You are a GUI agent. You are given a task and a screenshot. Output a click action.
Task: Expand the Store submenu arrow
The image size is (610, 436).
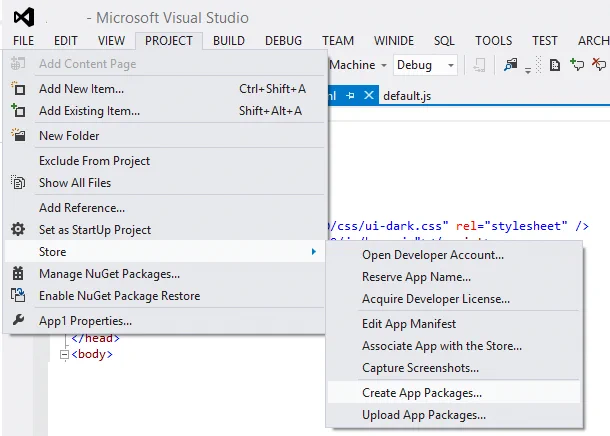(x=314, y=252)
